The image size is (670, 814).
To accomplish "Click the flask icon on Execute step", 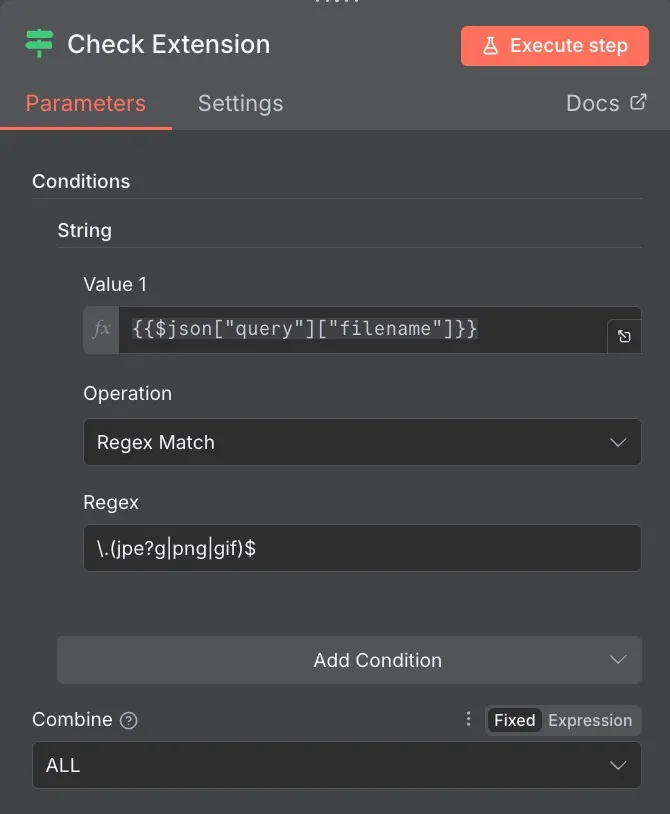I will click(x=491, y=46).
